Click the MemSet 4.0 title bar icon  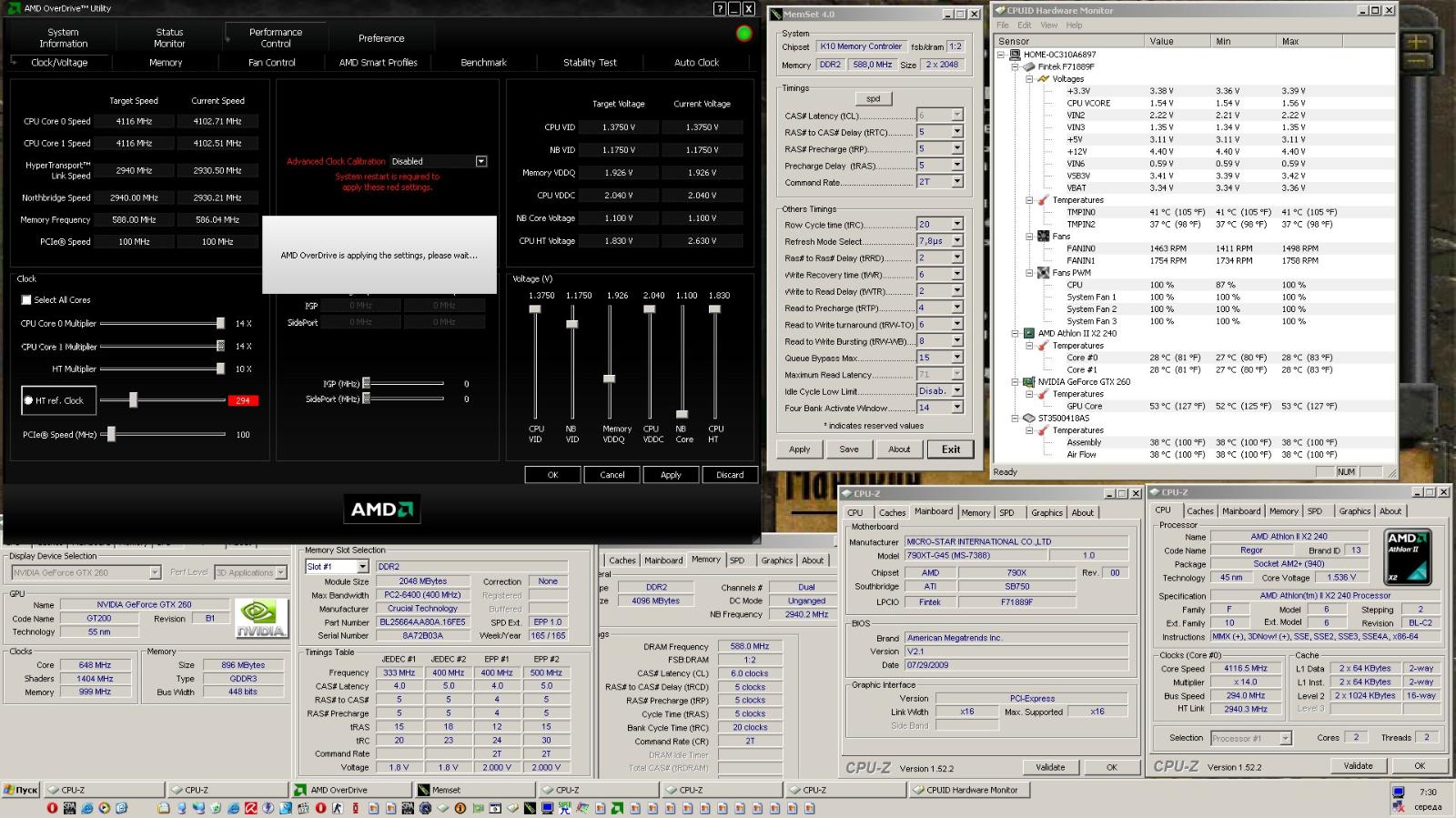(776, 15)
